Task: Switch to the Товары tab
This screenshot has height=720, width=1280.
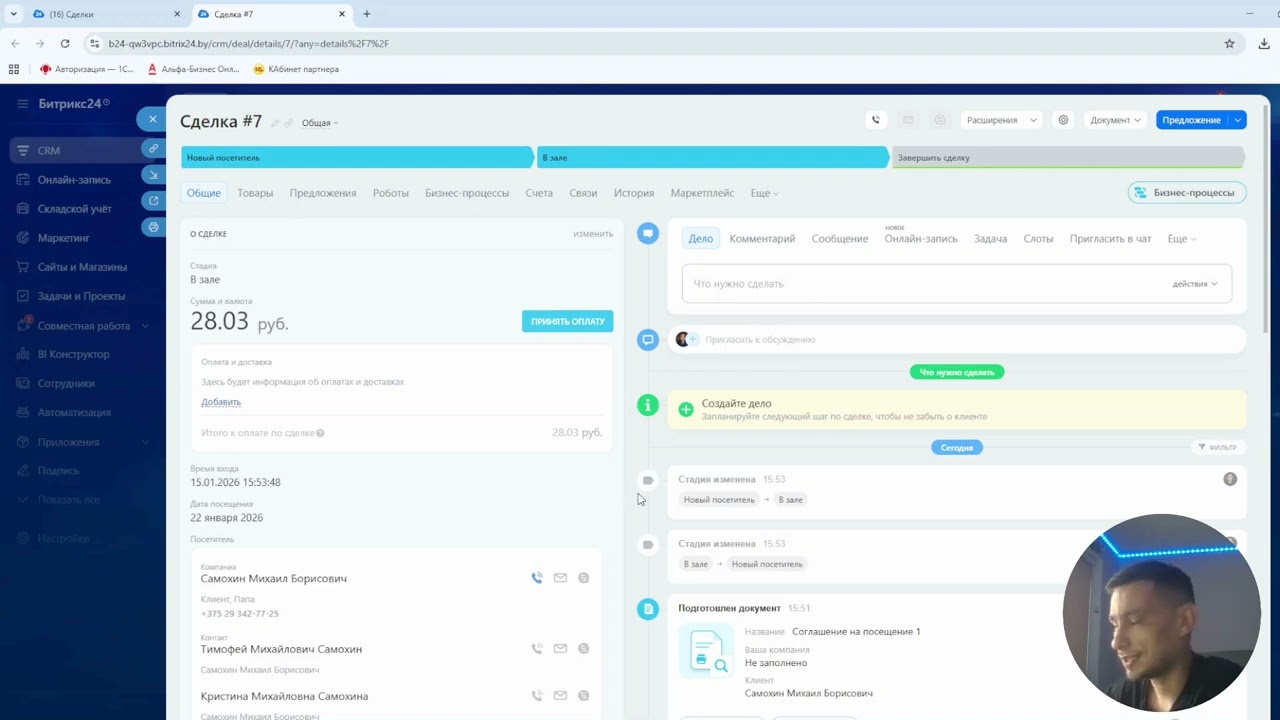Action: click(255, 193)
